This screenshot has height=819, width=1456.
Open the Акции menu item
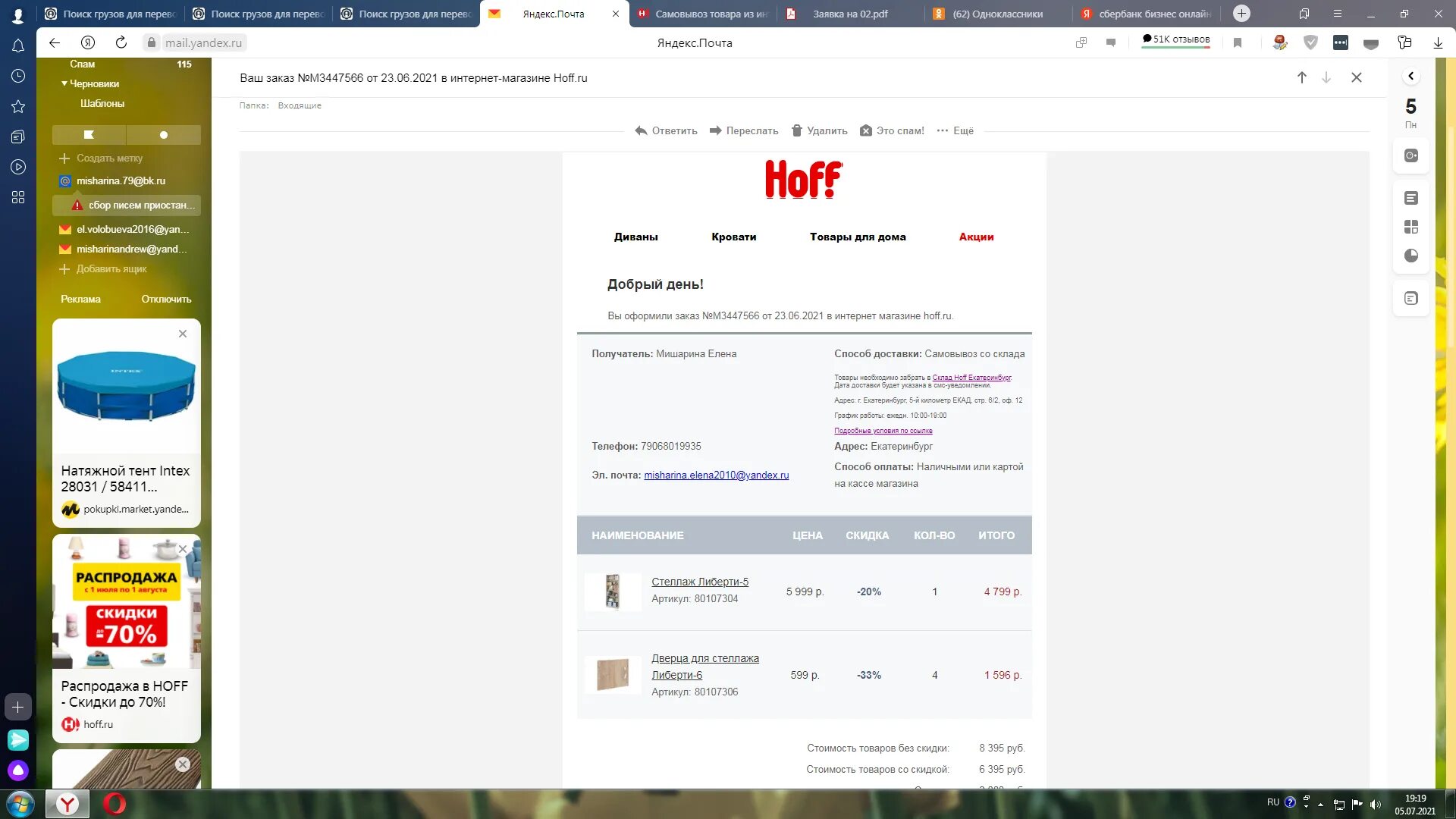[975, 237]
